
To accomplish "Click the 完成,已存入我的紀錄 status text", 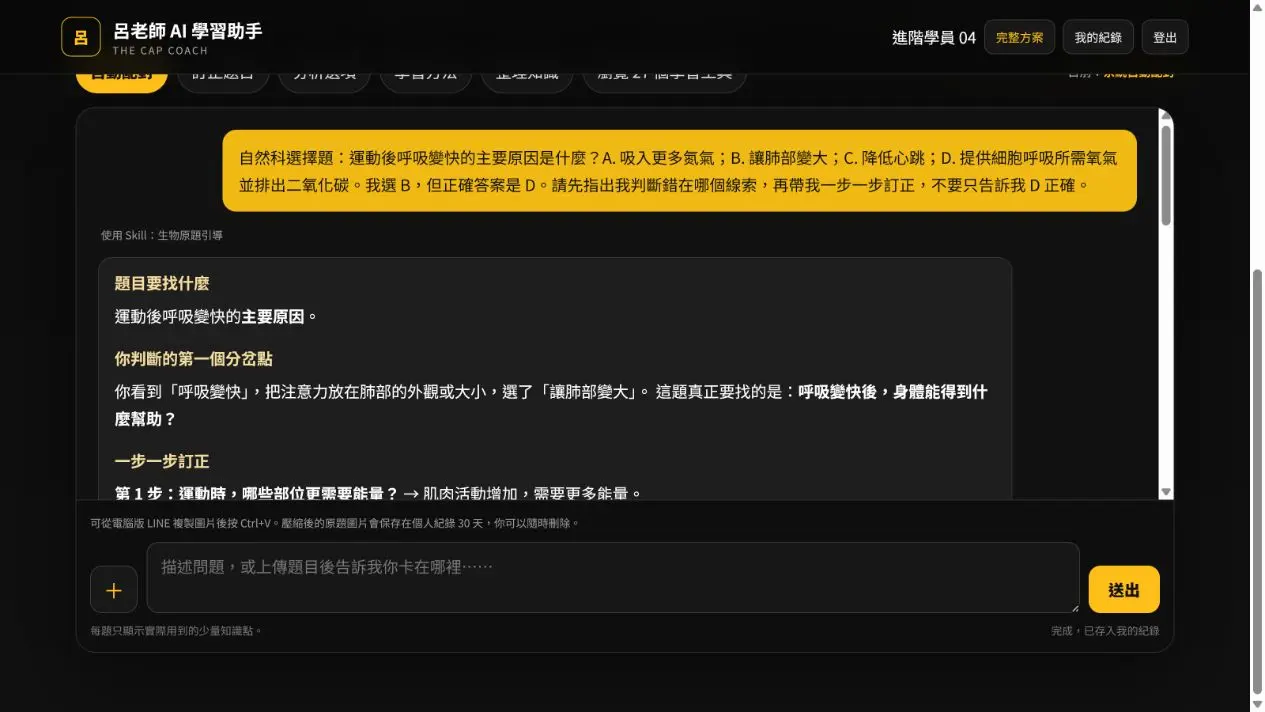I will (x=1105, y=631).
